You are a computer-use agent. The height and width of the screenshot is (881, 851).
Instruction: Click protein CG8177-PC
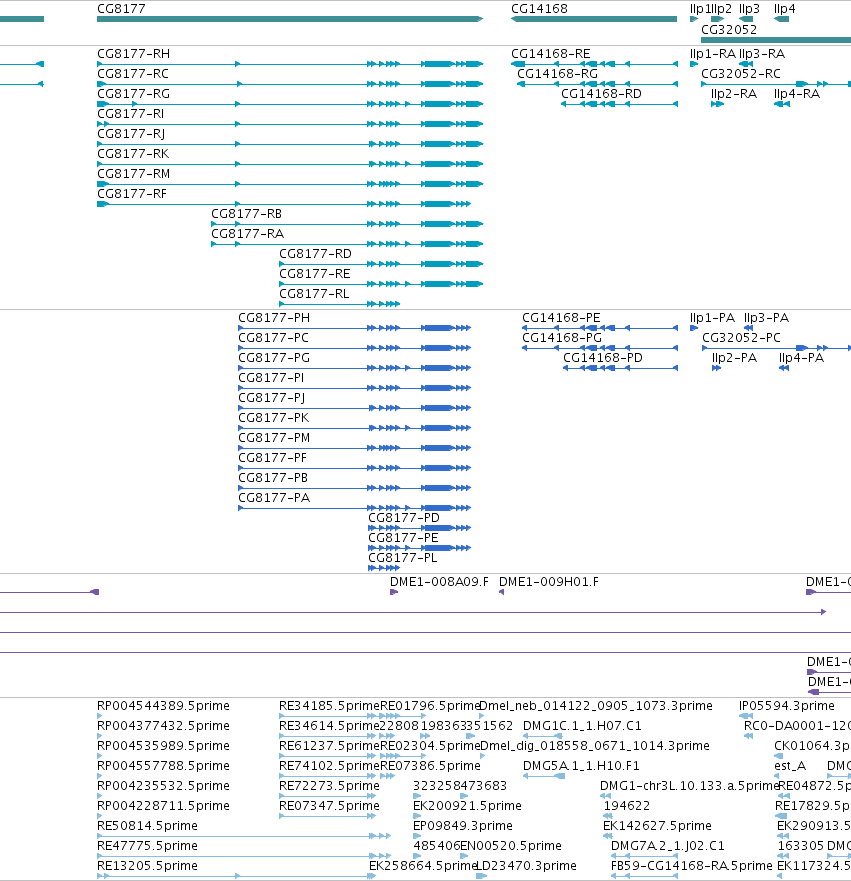[x=274, y=338]
